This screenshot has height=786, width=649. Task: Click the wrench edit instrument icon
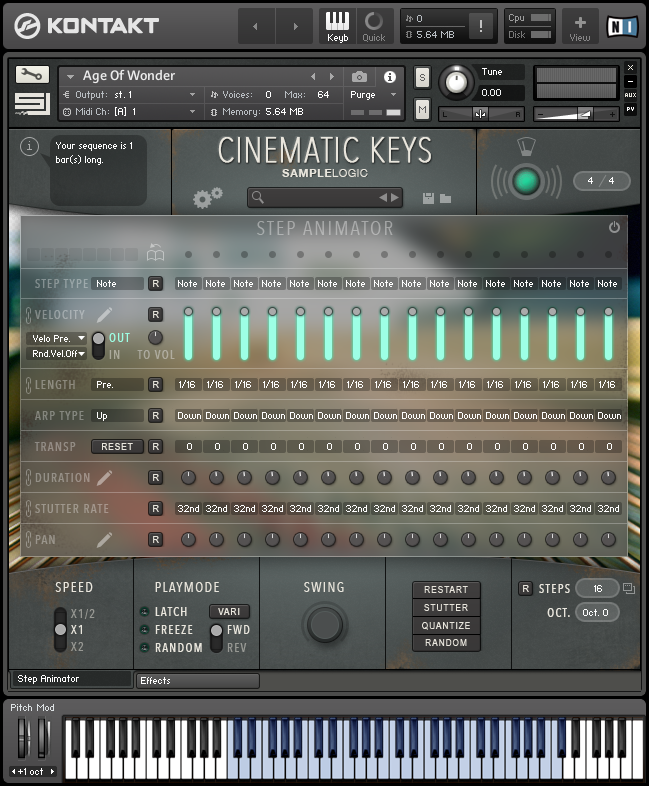click(x=32, y=75)
